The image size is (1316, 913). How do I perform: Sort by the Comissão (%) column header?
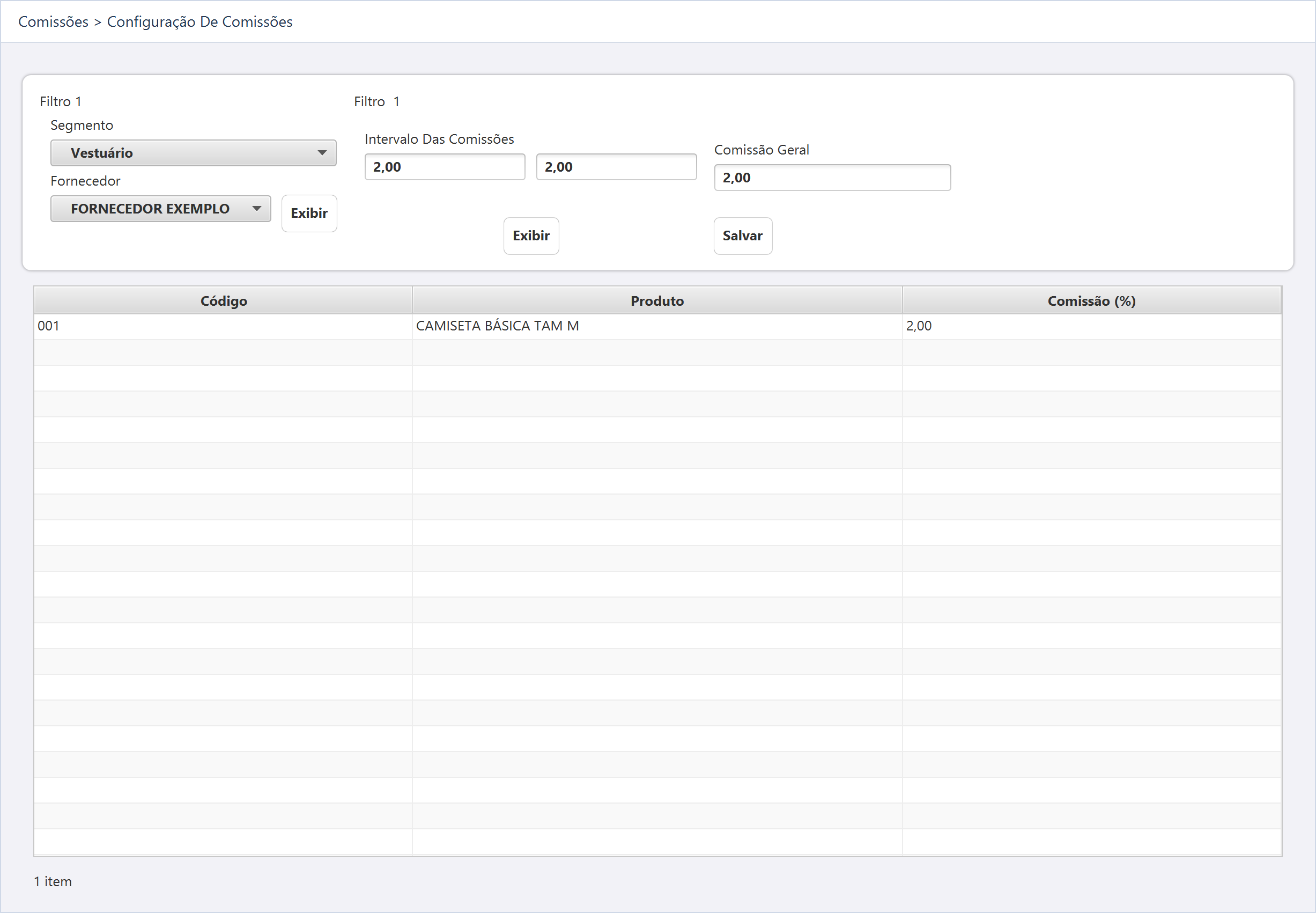click(x=1091, y=301)
